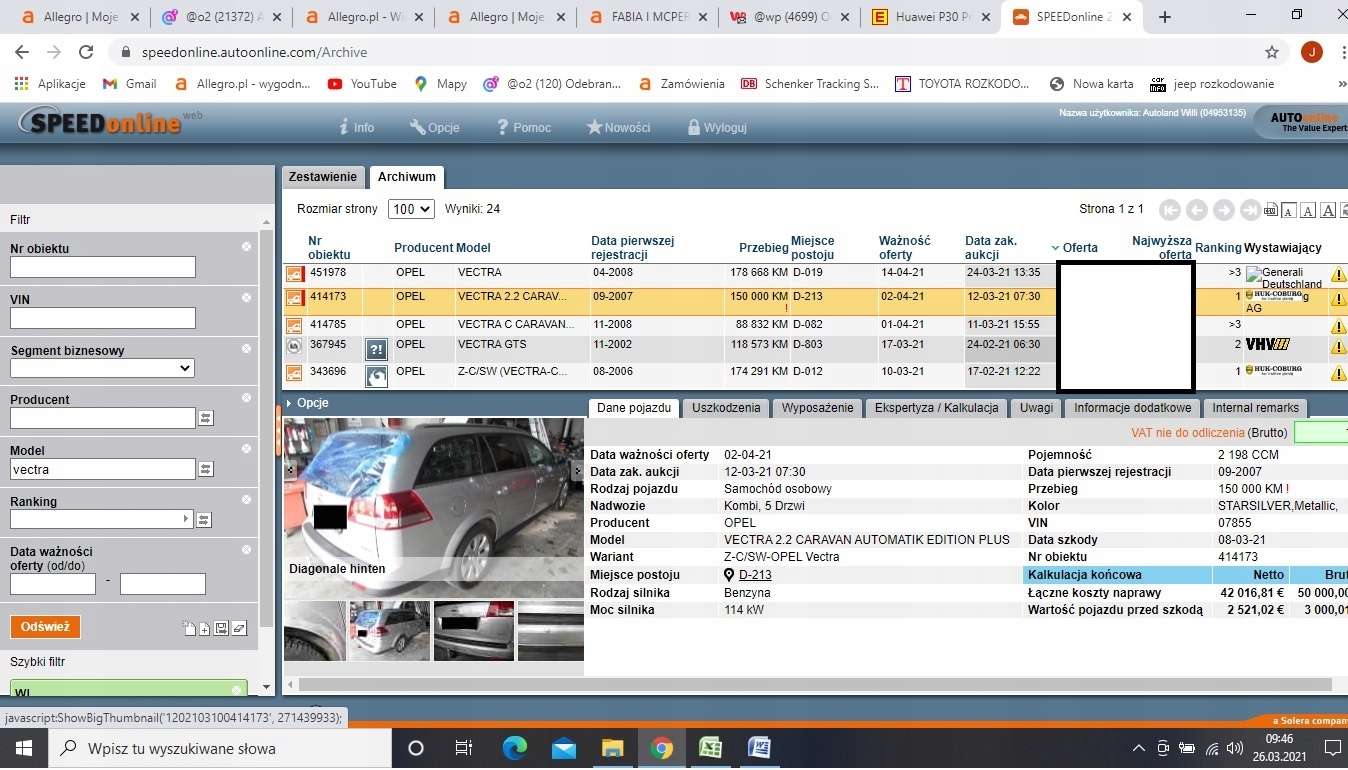Click the warning triangle in the VECTRA GTS row
This screenshot has width=1348, height=770.
(x=1338, y=347)
